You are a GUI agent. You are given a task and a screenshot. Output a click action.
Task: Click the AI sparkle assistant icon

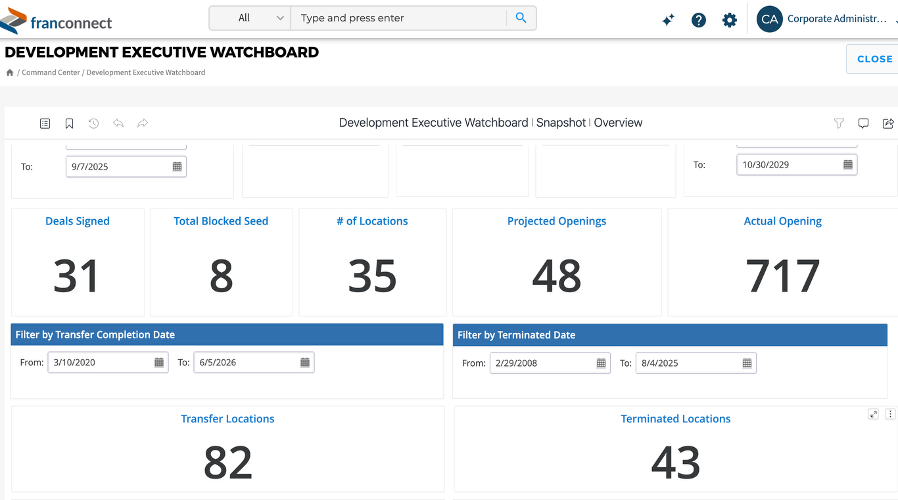pos(668,20)
